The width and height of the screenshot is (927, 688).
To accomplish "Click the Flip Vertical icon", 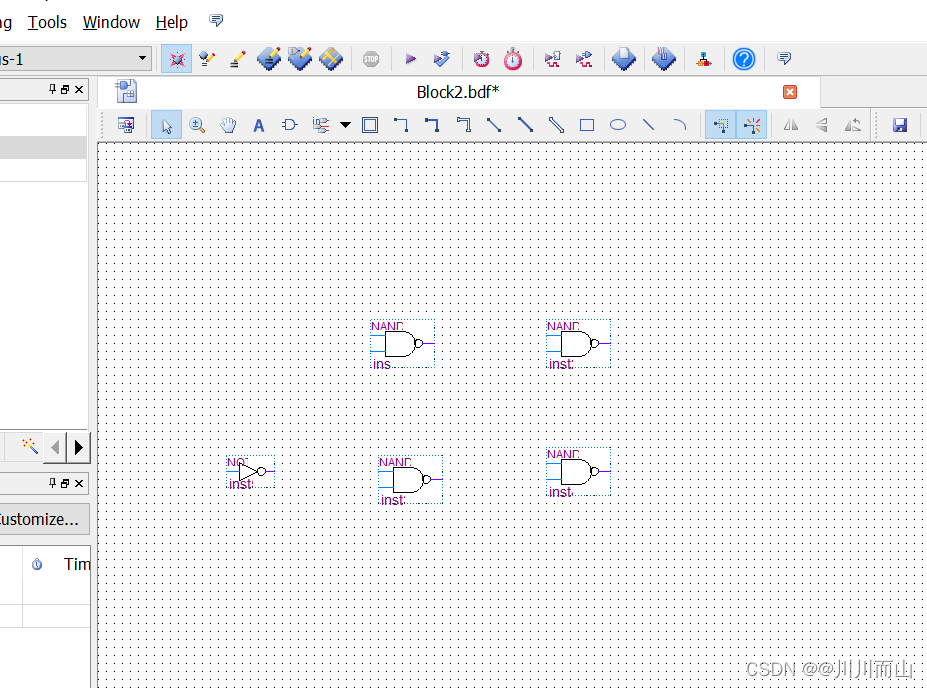I will coord(822,125).
